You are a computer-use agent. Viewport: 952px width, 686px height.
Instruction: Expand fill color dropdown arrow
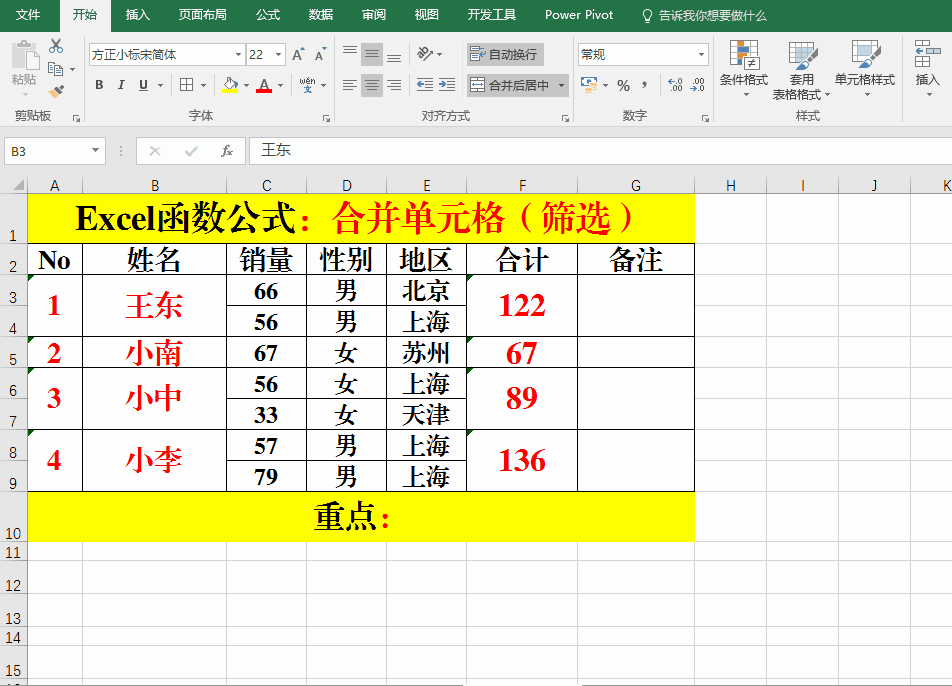[x=246, y=86]
